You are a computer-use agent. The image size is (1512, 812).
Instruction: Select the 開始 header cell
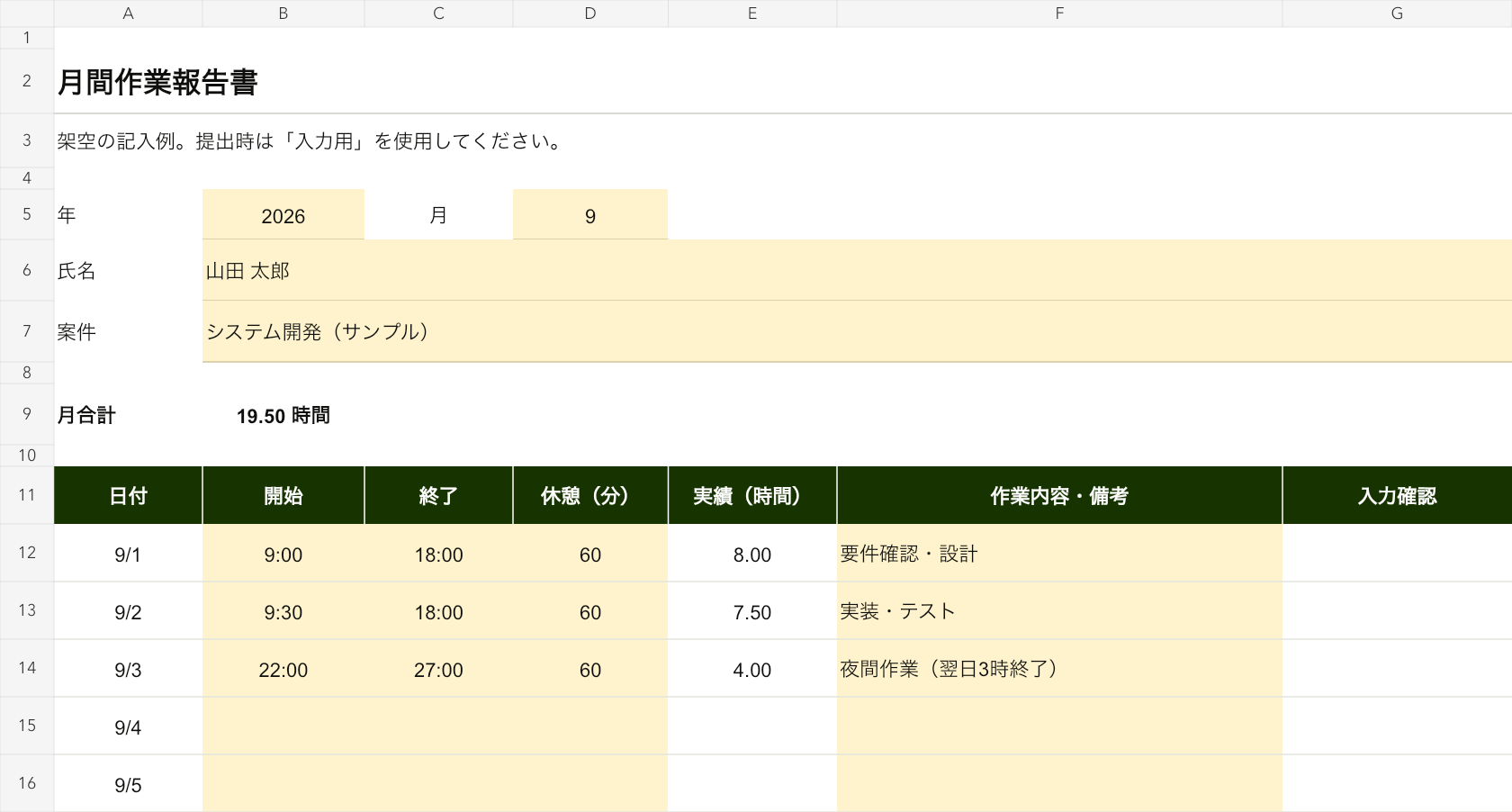click(283, 495)
